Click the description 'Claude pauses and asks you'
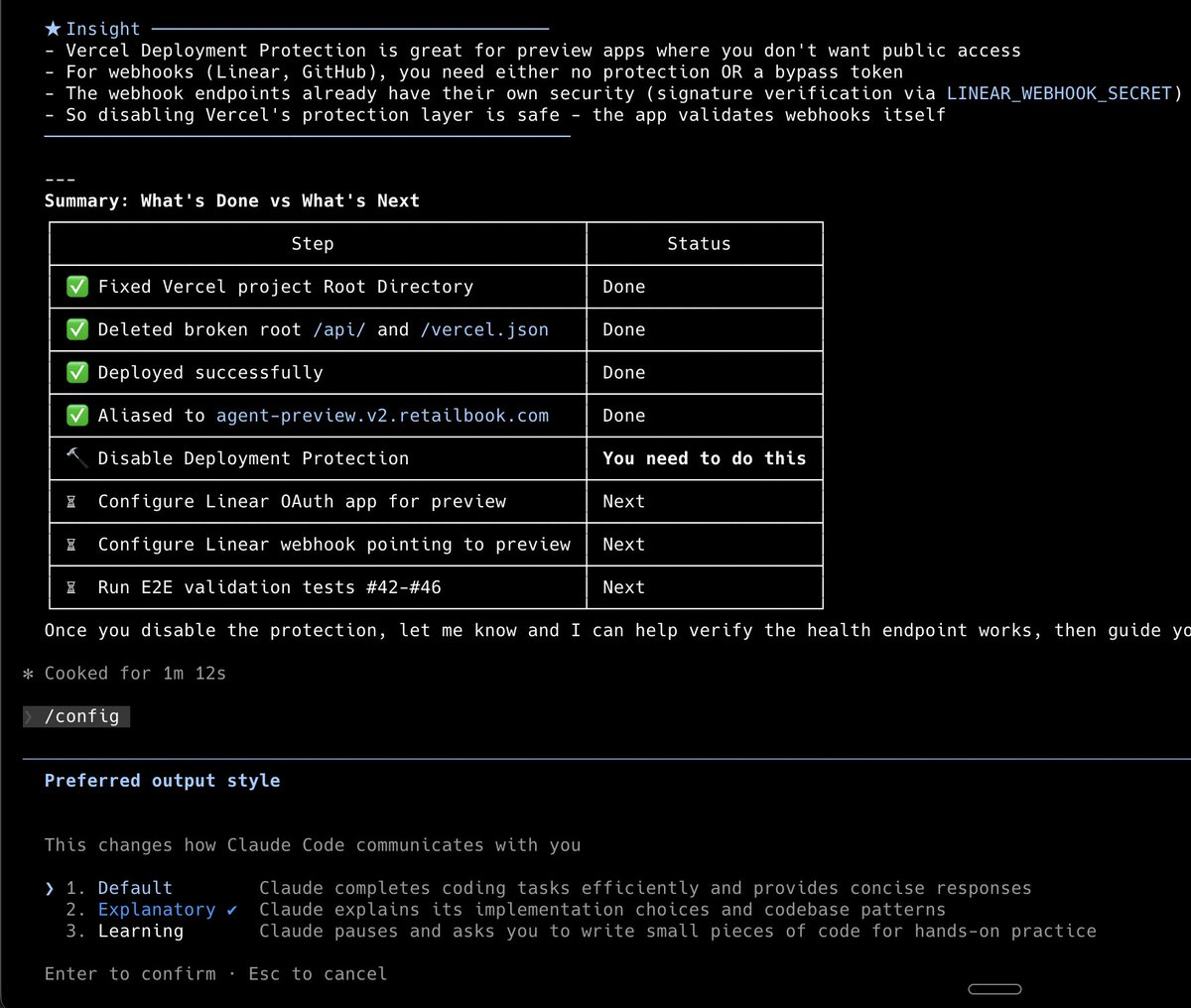 point(678,931)
